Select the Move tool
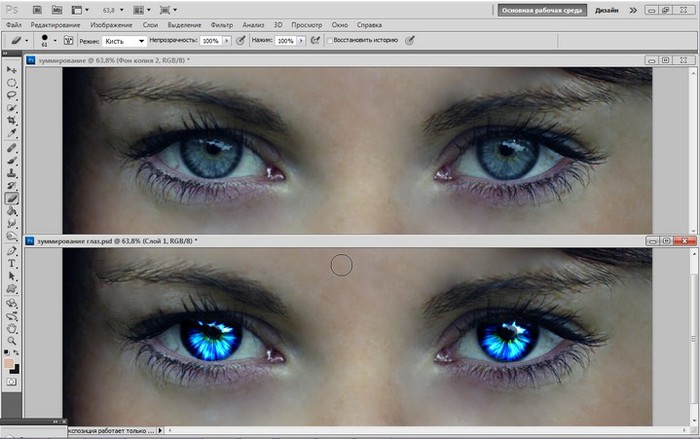Viewport: 700px width, 439px height. [x=12, y=70]
